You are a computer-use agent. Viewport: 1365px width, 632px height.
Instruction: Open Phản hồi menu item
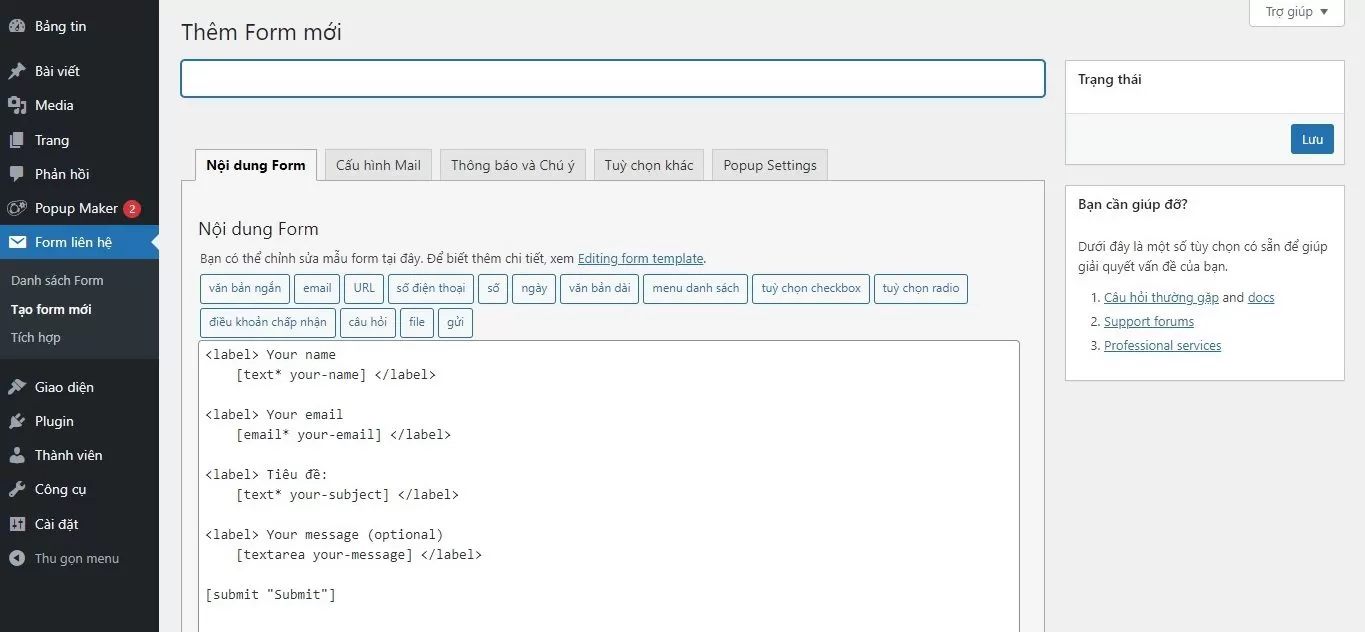tap(79, 174)
